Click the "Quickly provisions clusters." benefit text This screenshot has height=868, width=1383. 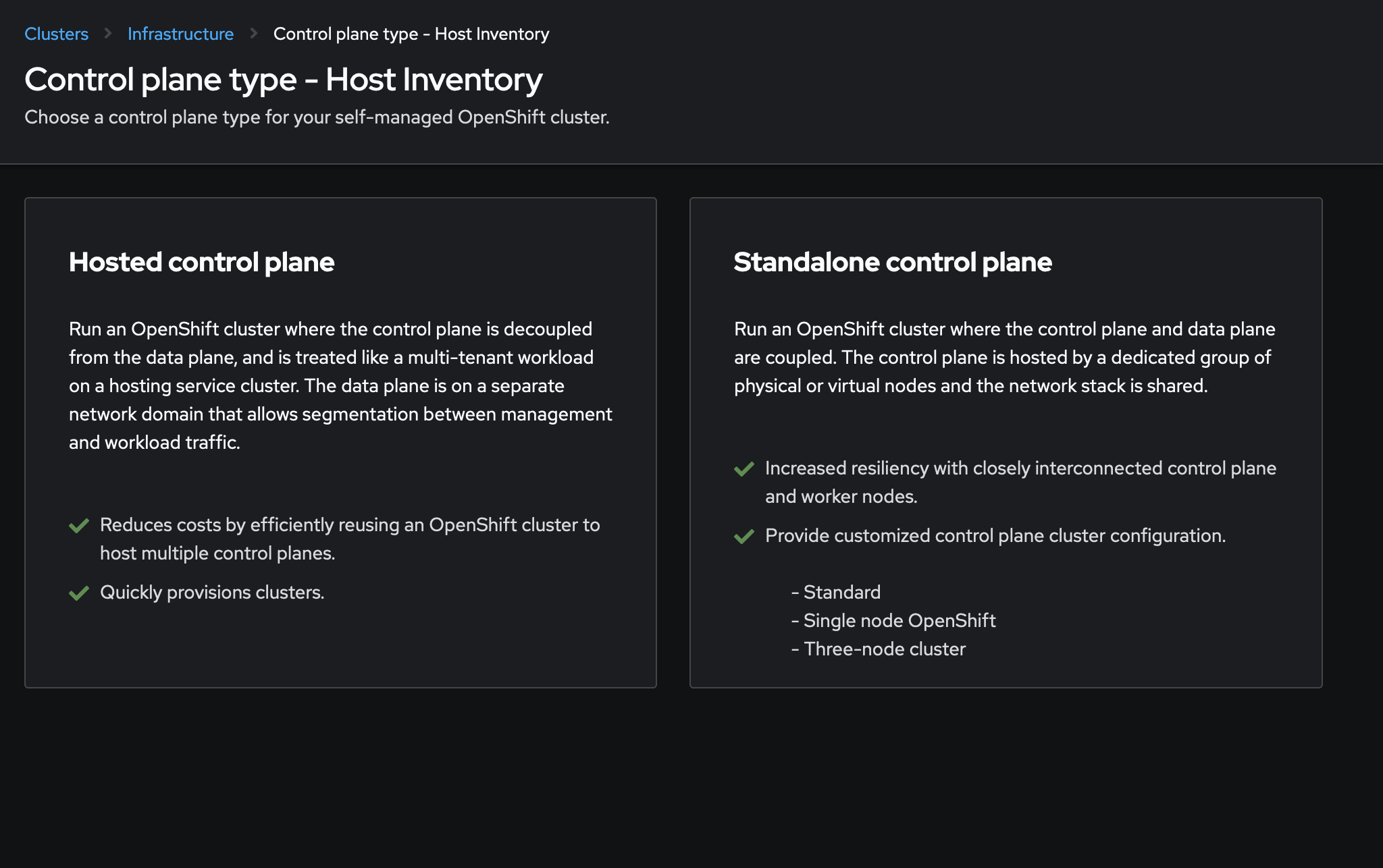pos(212,592)
